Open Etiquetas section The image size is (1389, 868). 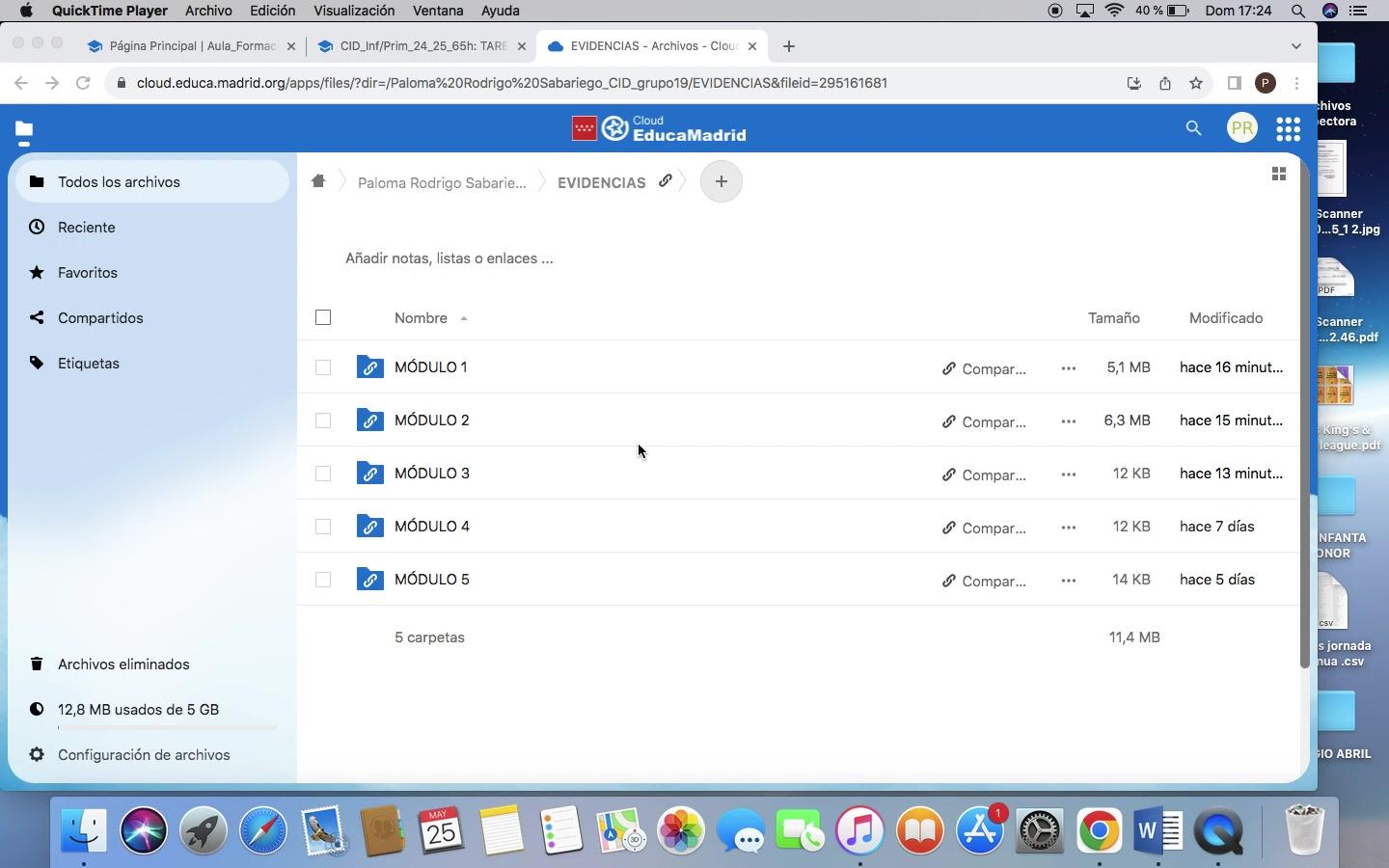pos(152,364)
